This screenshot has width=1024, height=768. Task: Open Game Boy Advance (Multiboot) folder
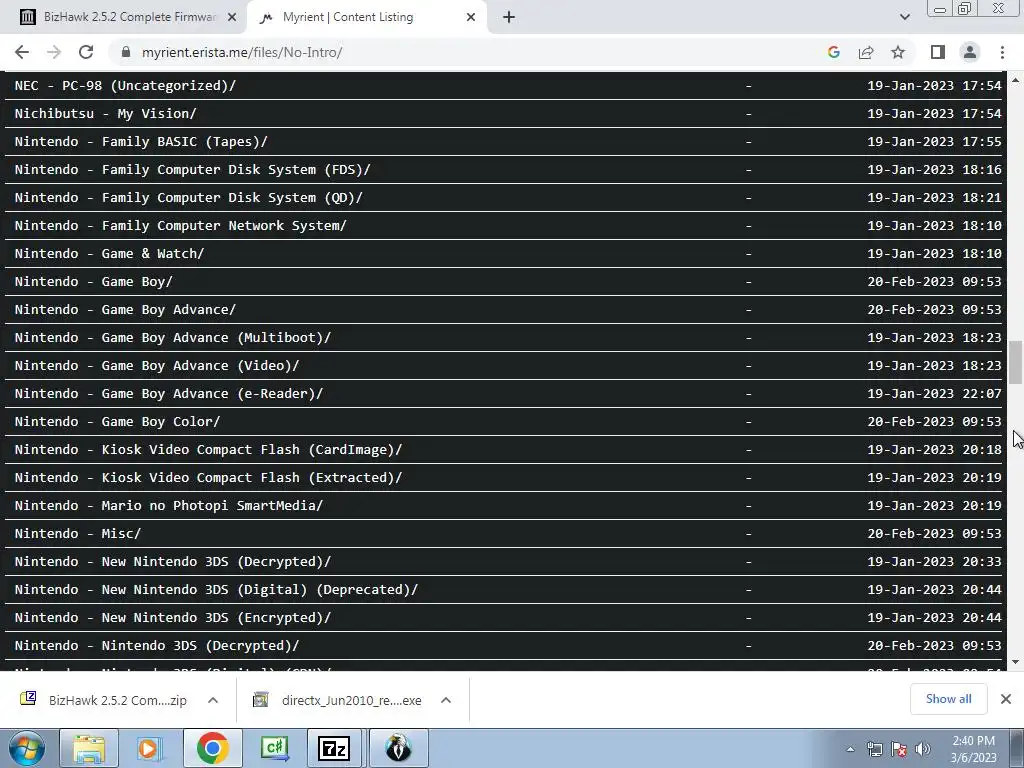172,338
